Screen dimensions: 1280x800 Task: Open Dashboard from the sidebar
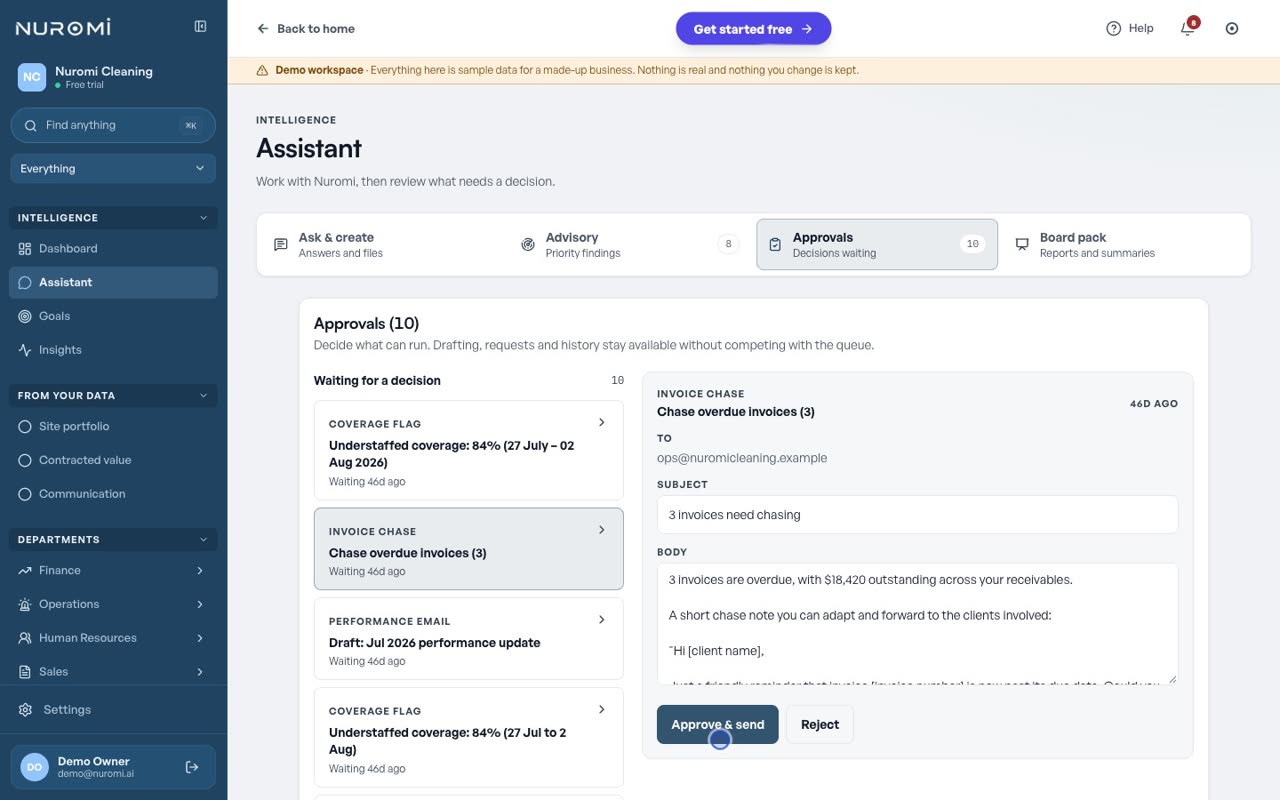113,248
